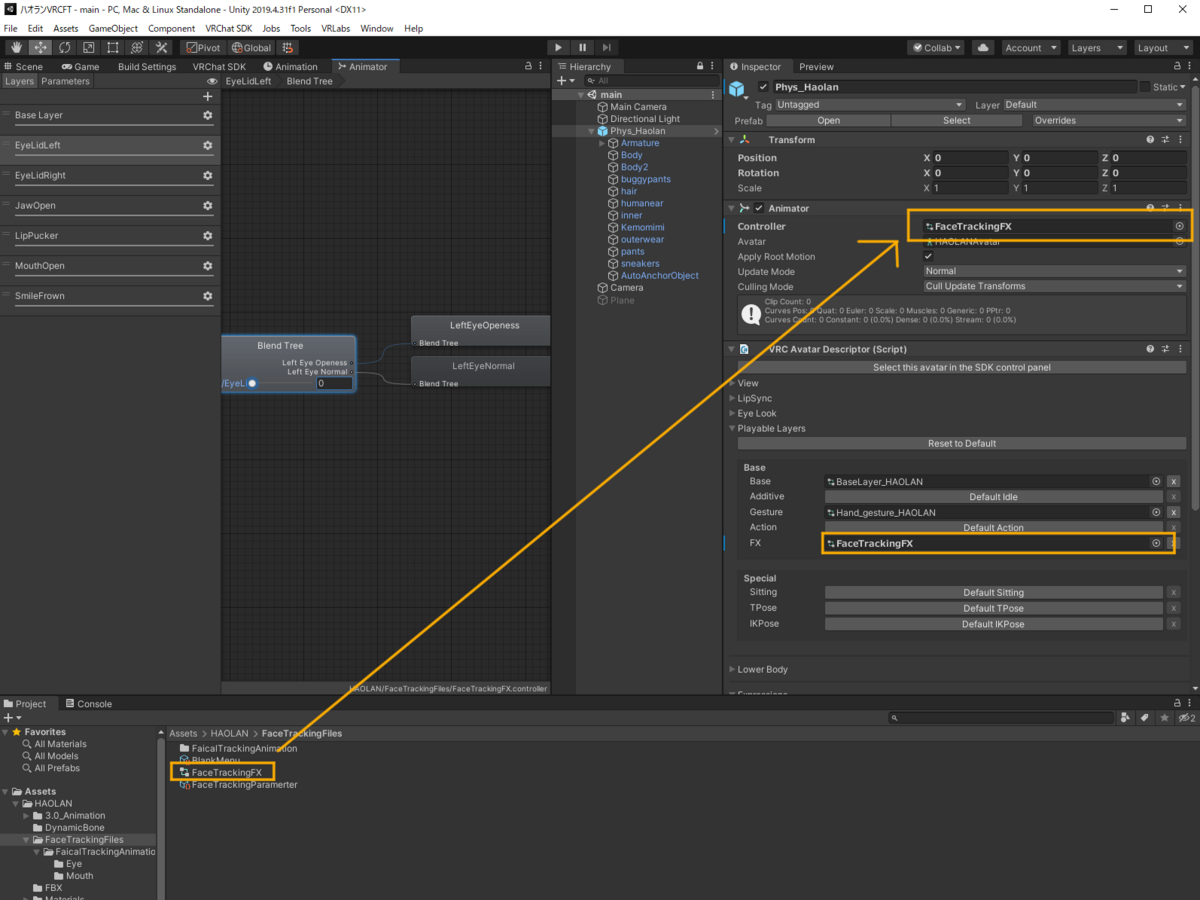Open settings gear for EyeLidLeft layer

[x=208, y=145]
